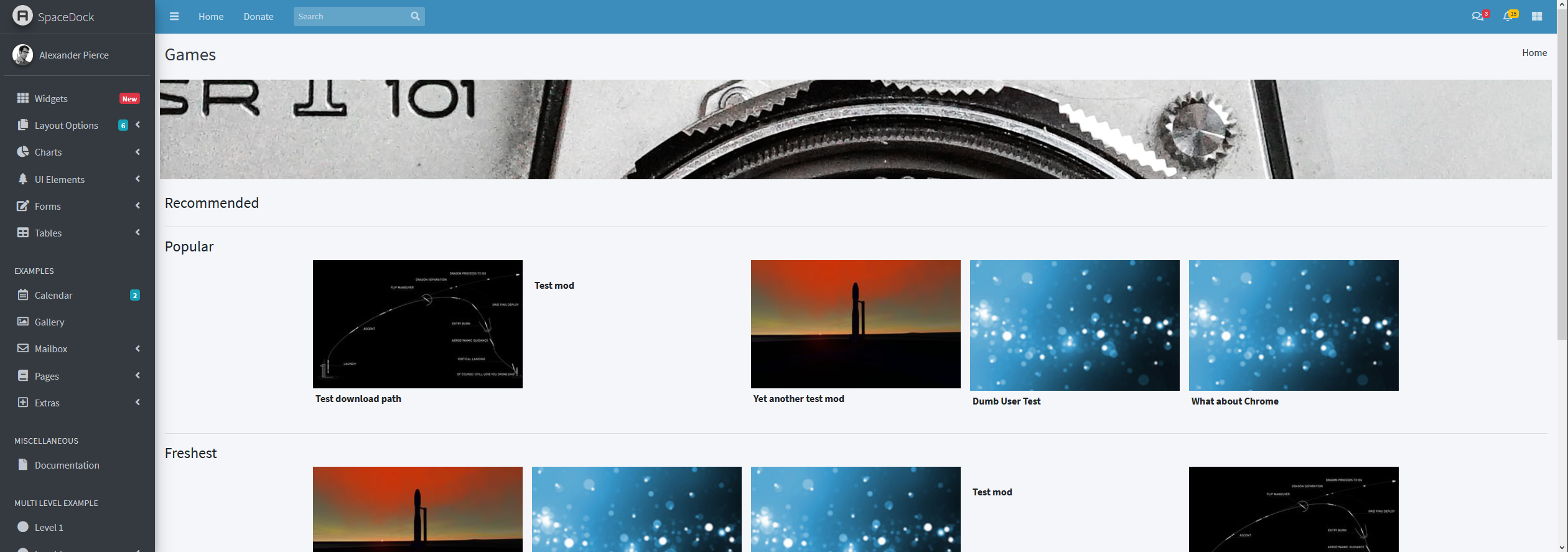Click the Forms edit icon
Viewport: 1568px width, 552px height.
pos(23,205)
